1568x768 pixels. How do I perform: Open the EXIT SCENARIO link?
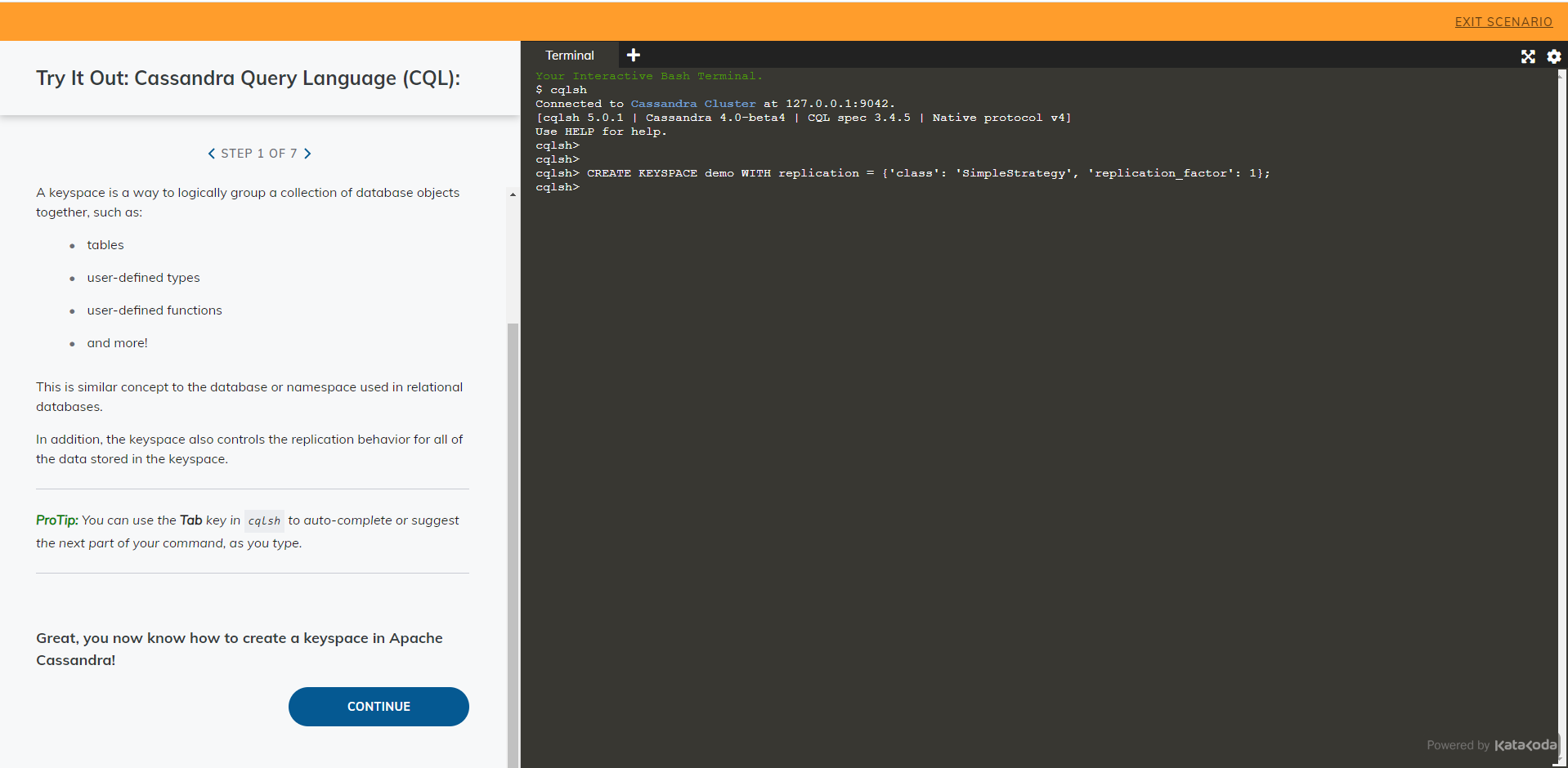(1503, 21)
